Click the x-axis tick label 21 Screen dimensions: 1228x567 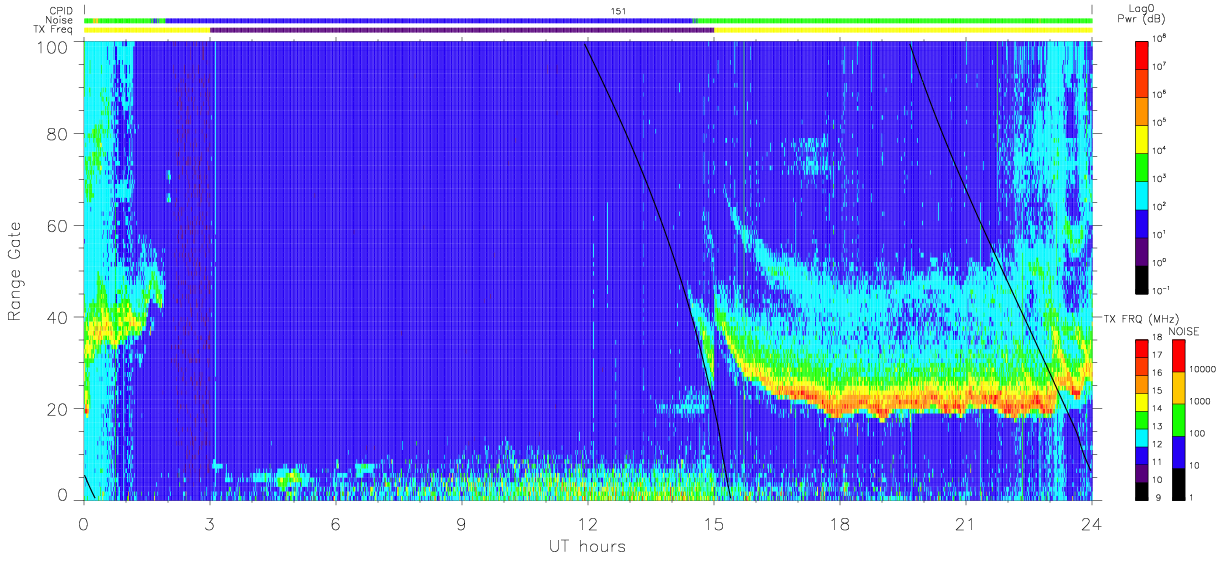[x=966, y=524]
